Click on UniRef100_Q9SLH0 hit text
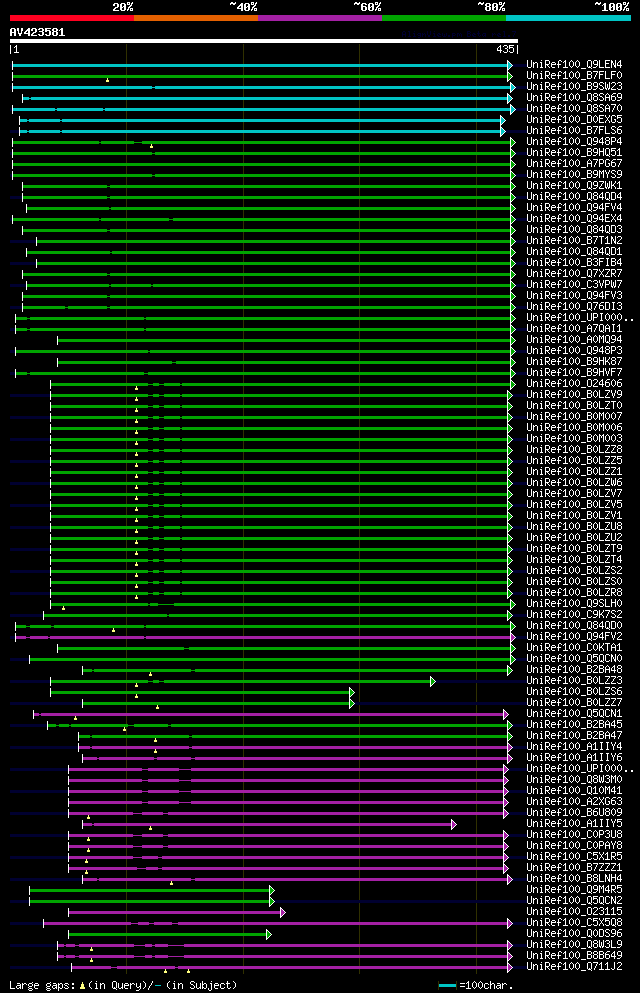This screenshot has height=993, width=640. tap(574, 604)
